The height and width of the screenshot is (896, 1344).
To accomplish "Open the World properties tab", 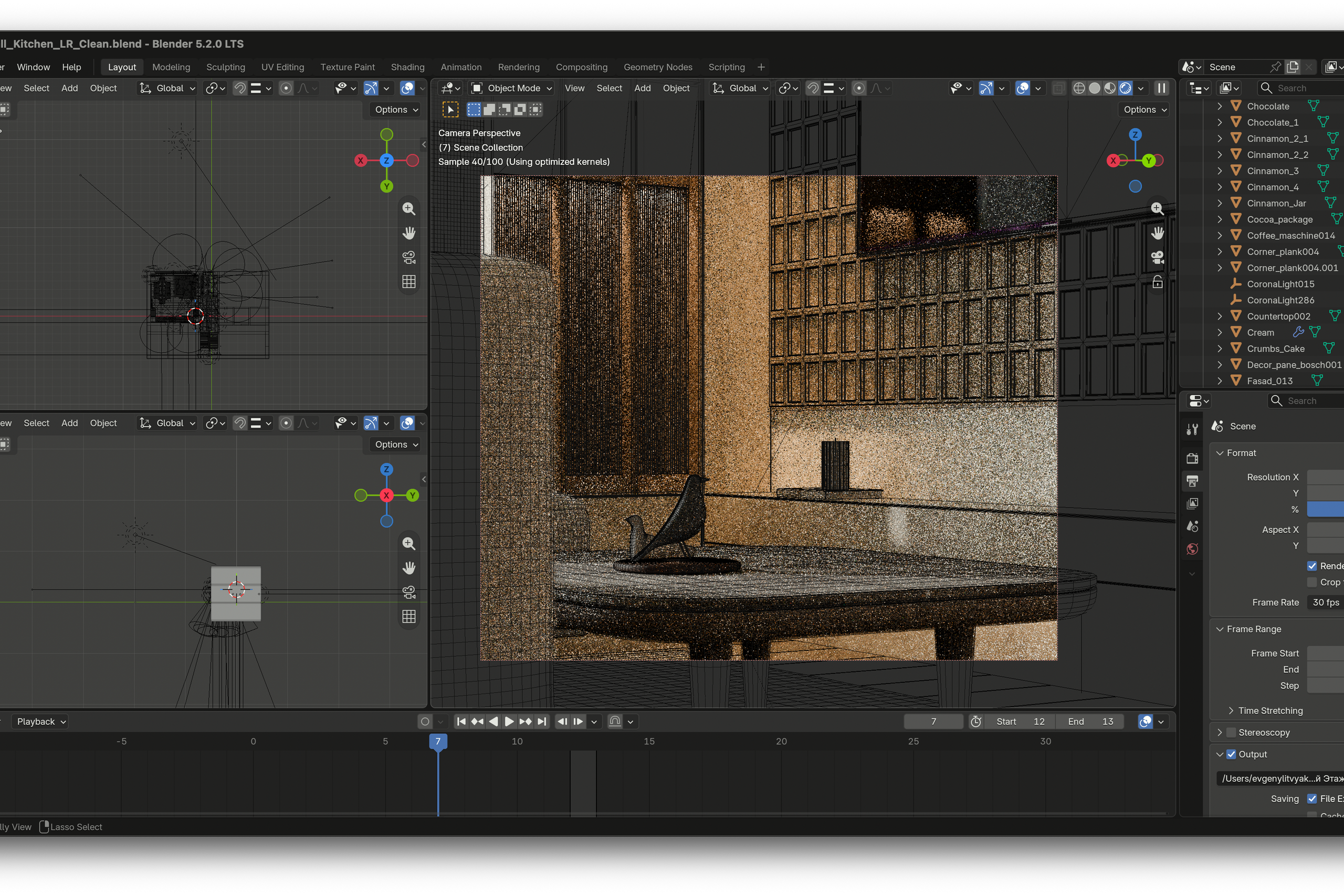I will pyautogui.click(x=1192, y=549).
